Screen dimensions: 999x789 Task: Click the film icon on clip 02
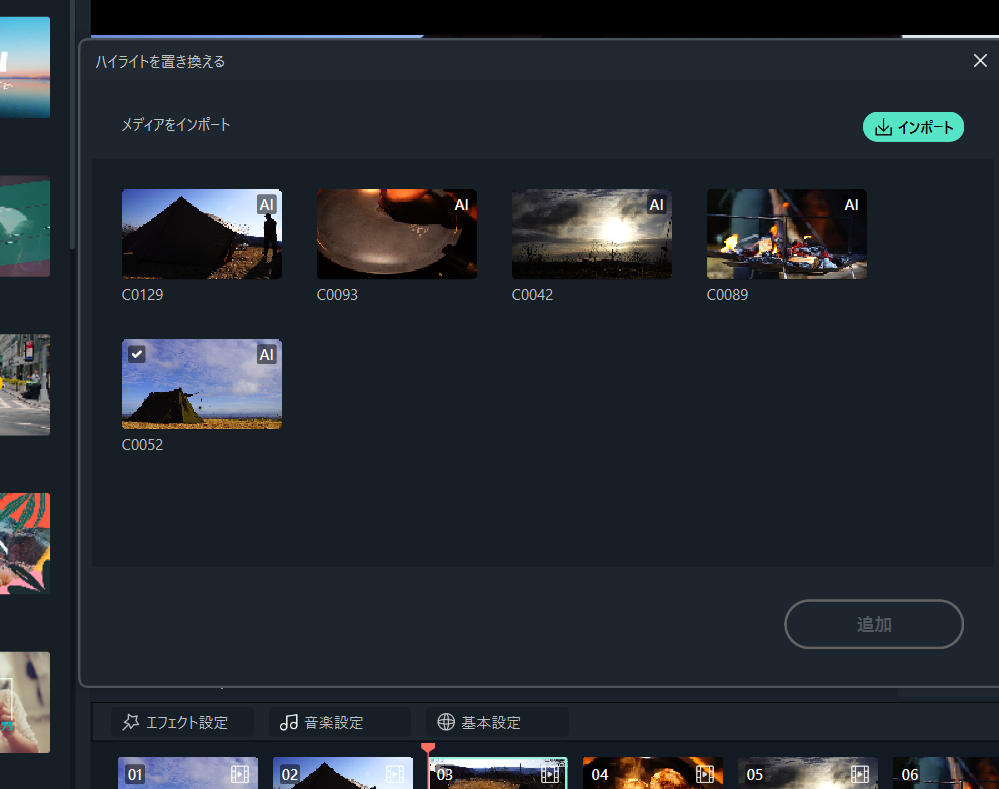coord(395,774)
